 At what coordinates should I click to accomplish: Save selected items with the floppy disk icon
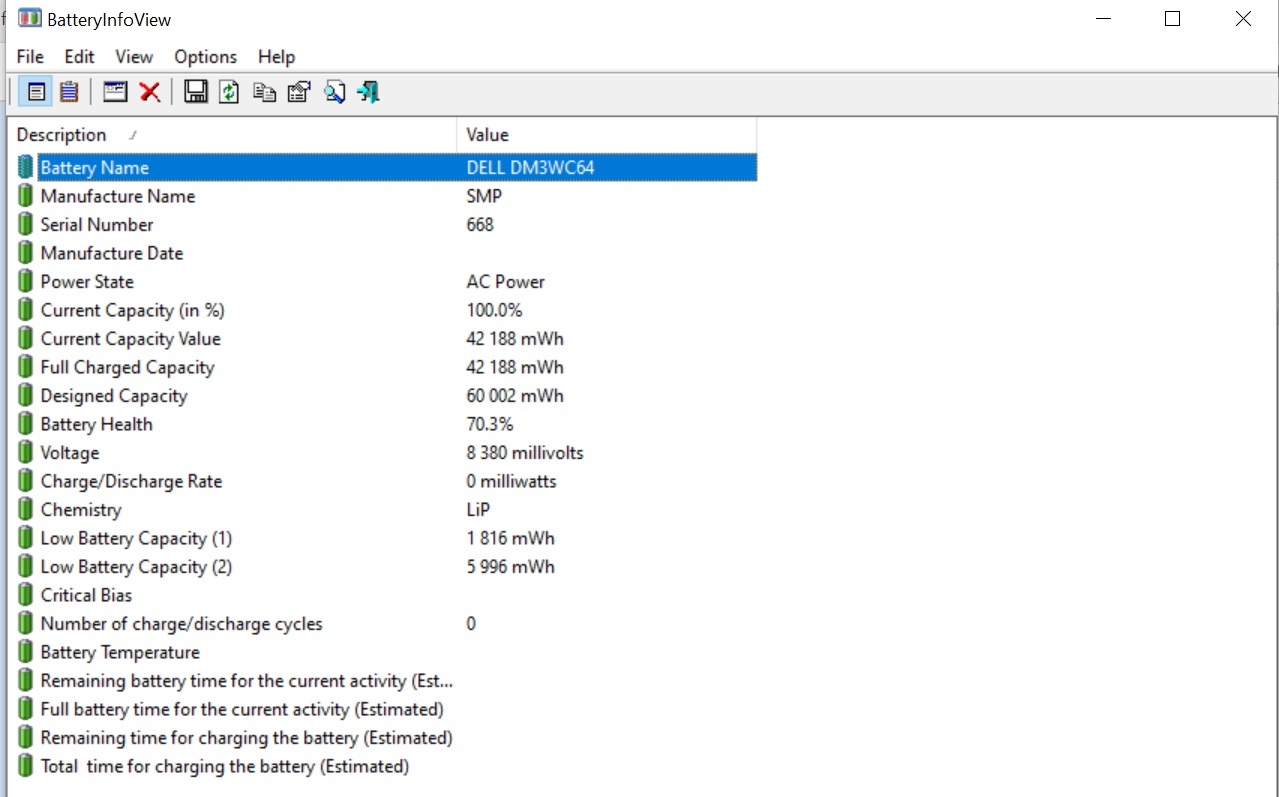coord(196,93)
